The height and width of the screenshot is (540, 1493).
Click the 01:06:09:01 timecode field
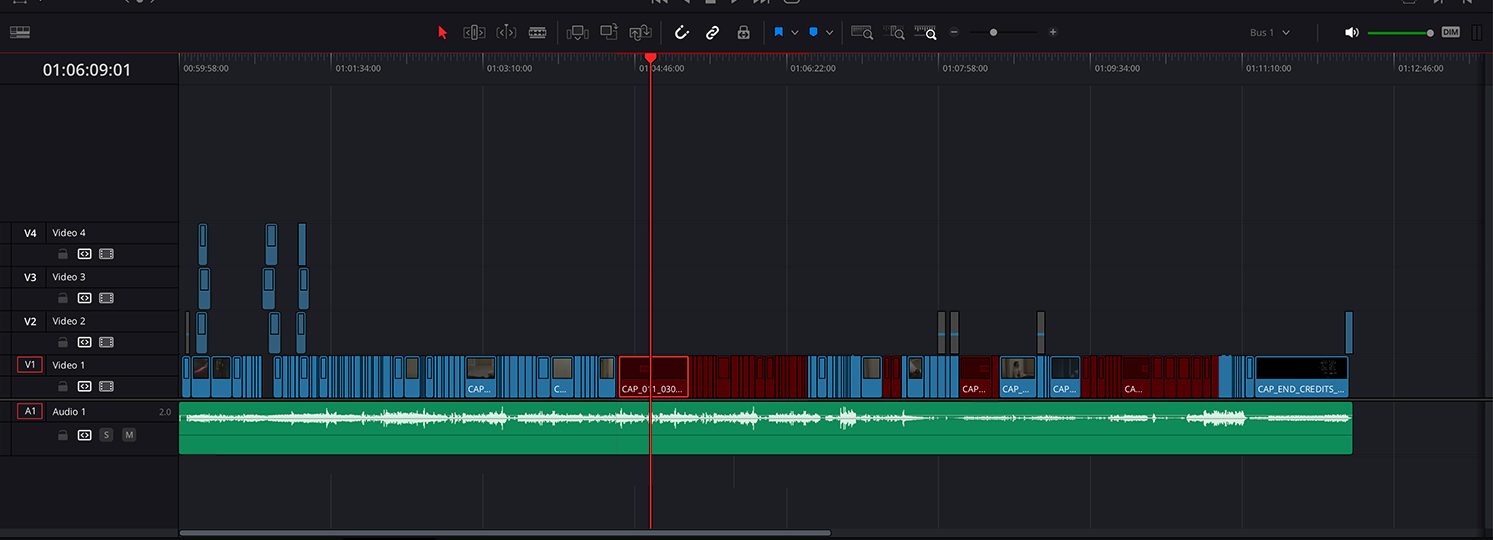click(87, 70)
